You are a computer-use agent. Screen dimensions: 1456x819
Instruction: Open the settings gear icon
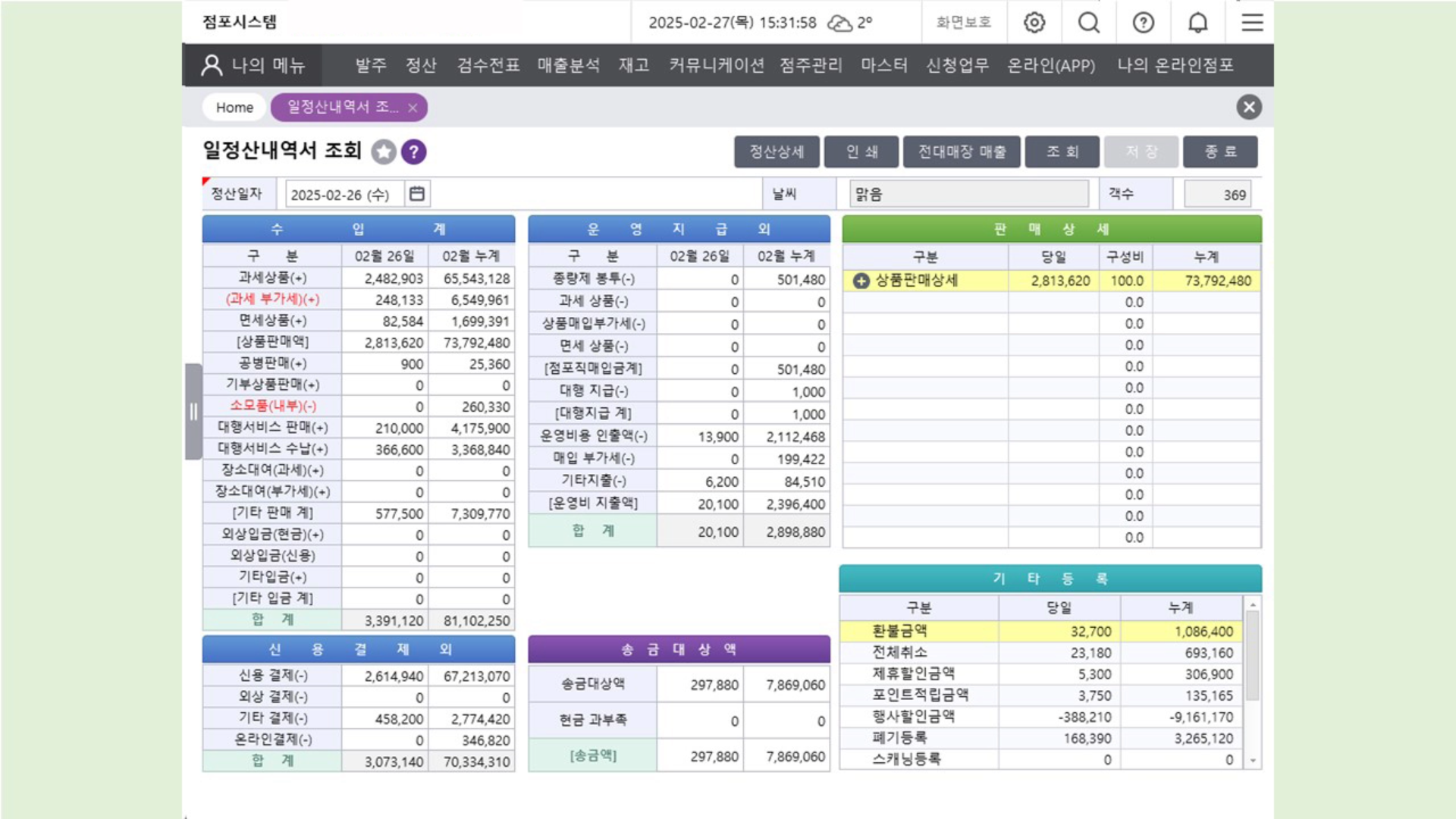(x=1034, y=23)
